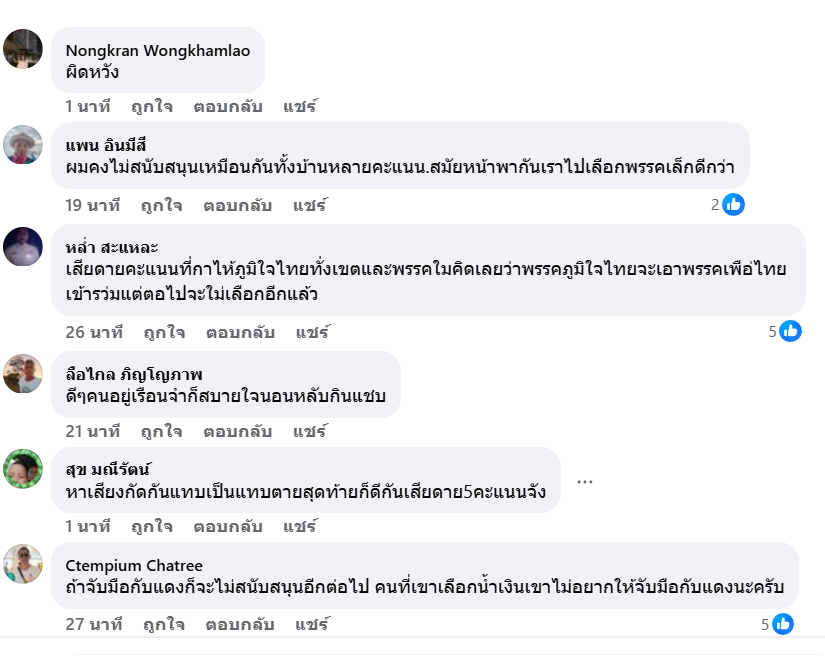
Task: Open Nongkran Wongkhamlao's profile picture
Action: 23,49
